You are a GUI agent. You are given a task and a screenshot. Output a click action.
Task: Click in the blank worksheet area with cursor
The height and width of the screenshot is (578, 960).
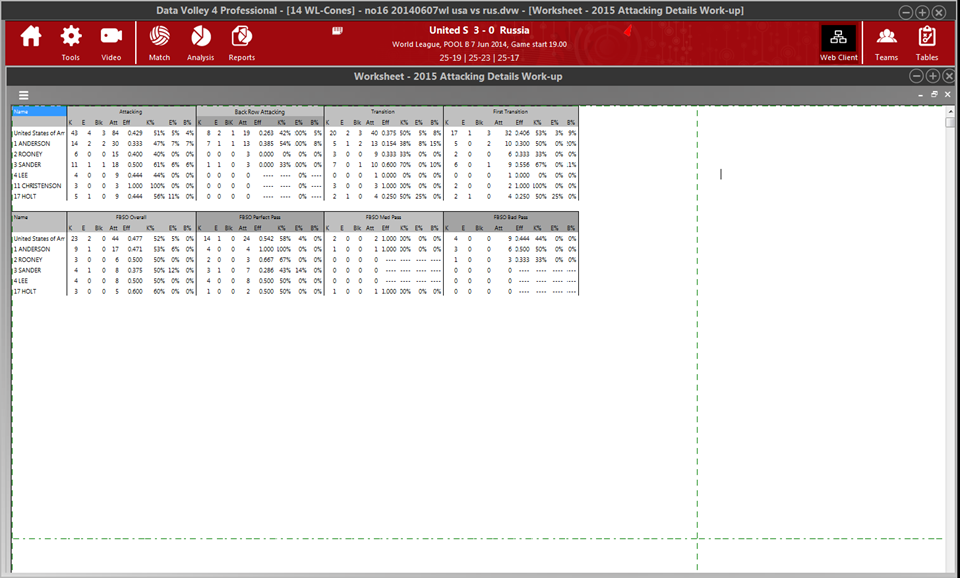pyautogui.click(x=721, y=174)
